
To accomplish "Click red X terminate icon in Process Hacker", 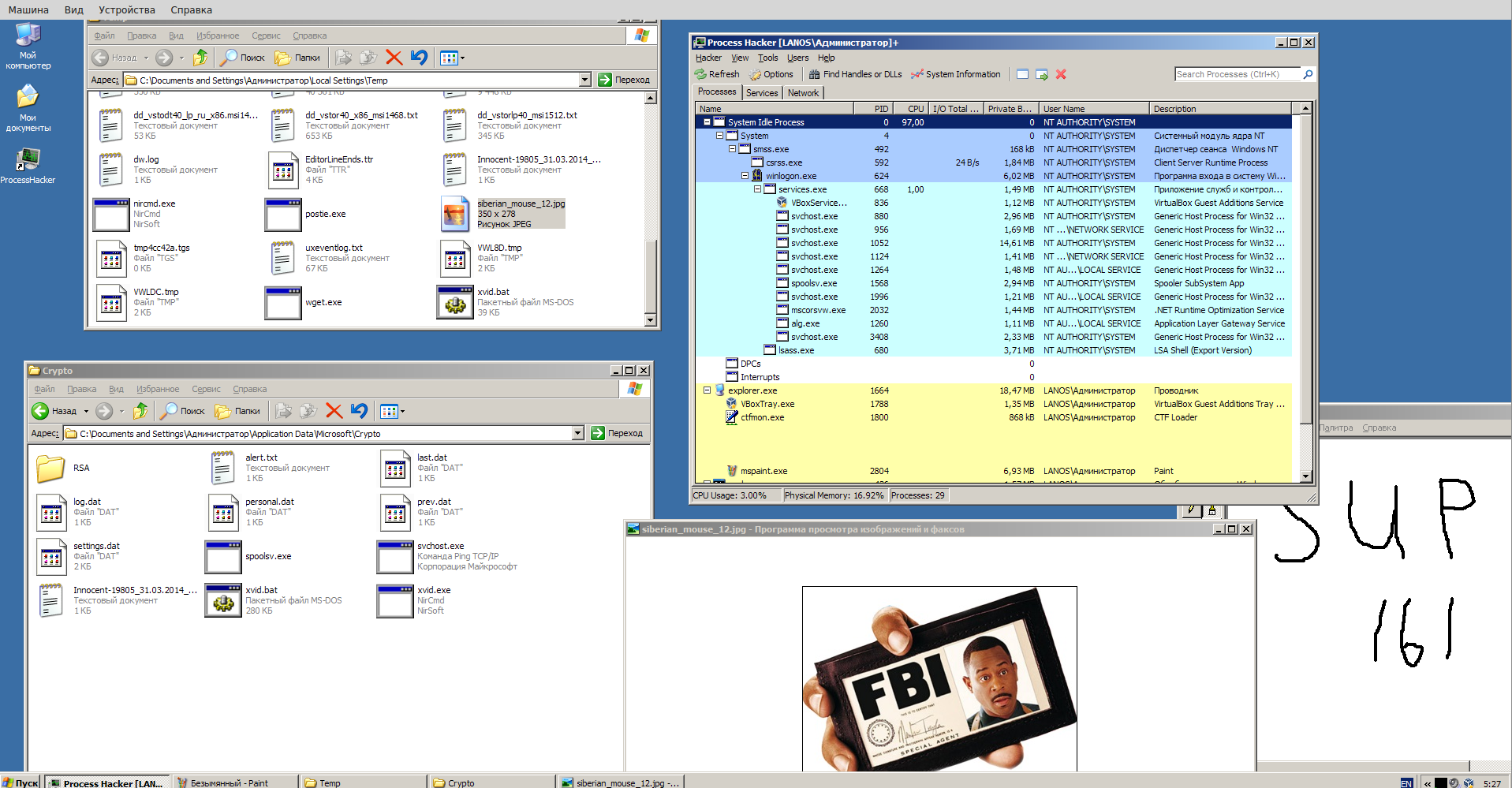I will [1061, 74].
